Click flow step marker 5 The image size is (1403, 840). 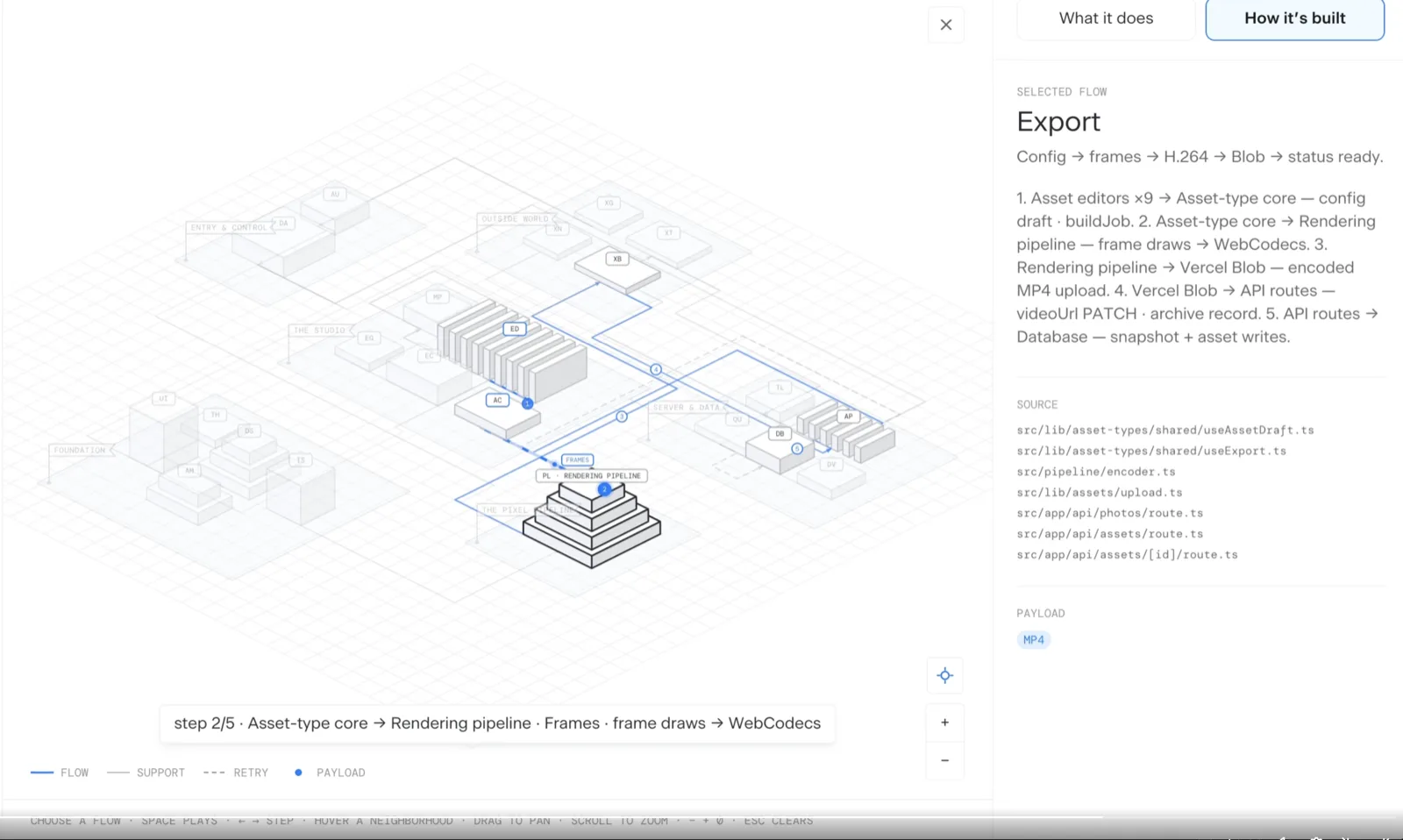tap(797, 448)
